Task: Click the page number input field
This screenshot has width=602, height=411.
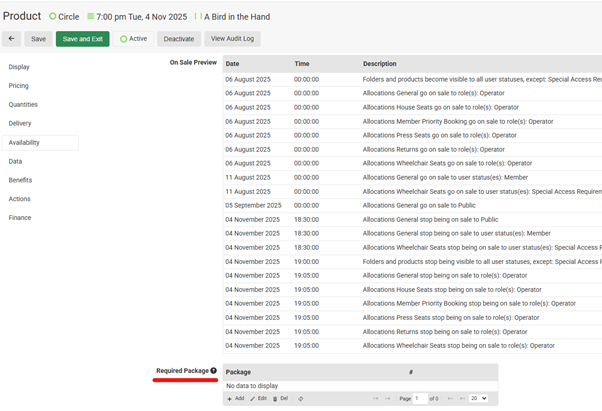Action: click(x=420, y=398)
